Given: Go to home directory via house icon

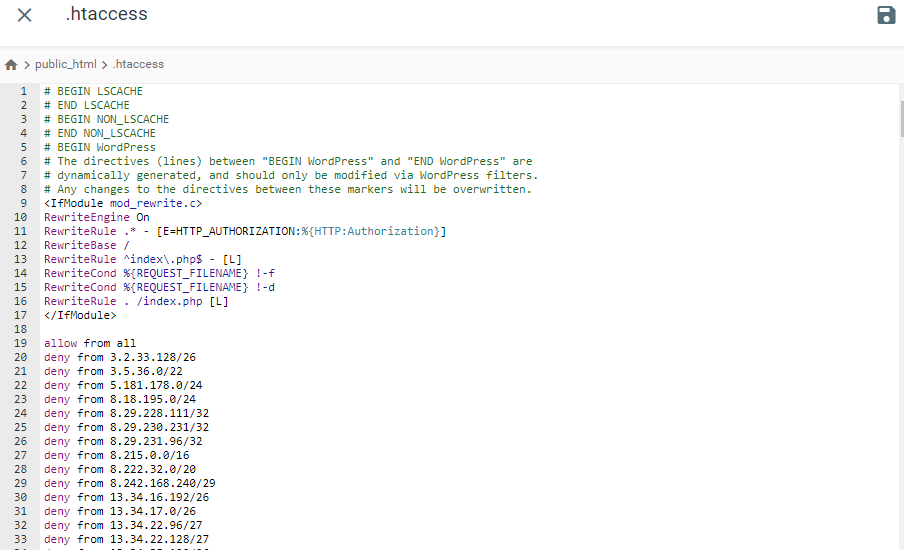Looking at the screenshot, I should click(11, 64).
